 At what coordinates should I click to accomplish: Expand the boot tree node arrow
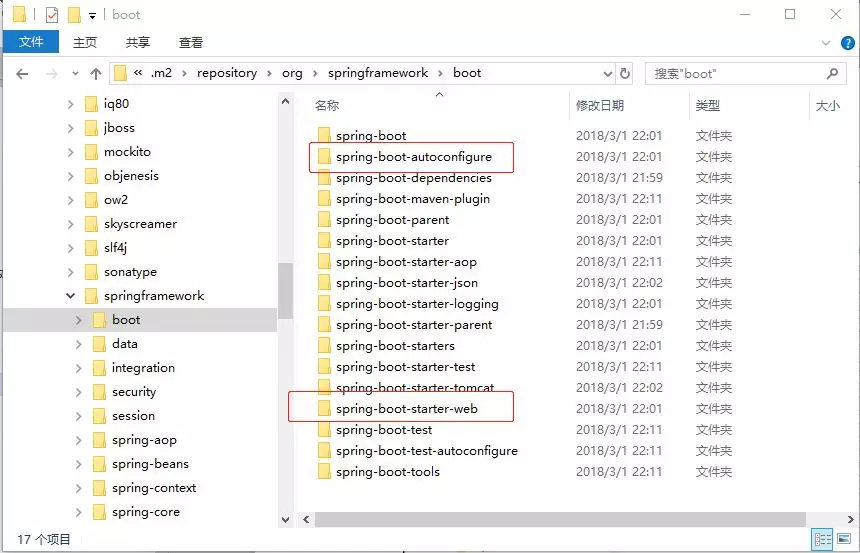(78, 320)
